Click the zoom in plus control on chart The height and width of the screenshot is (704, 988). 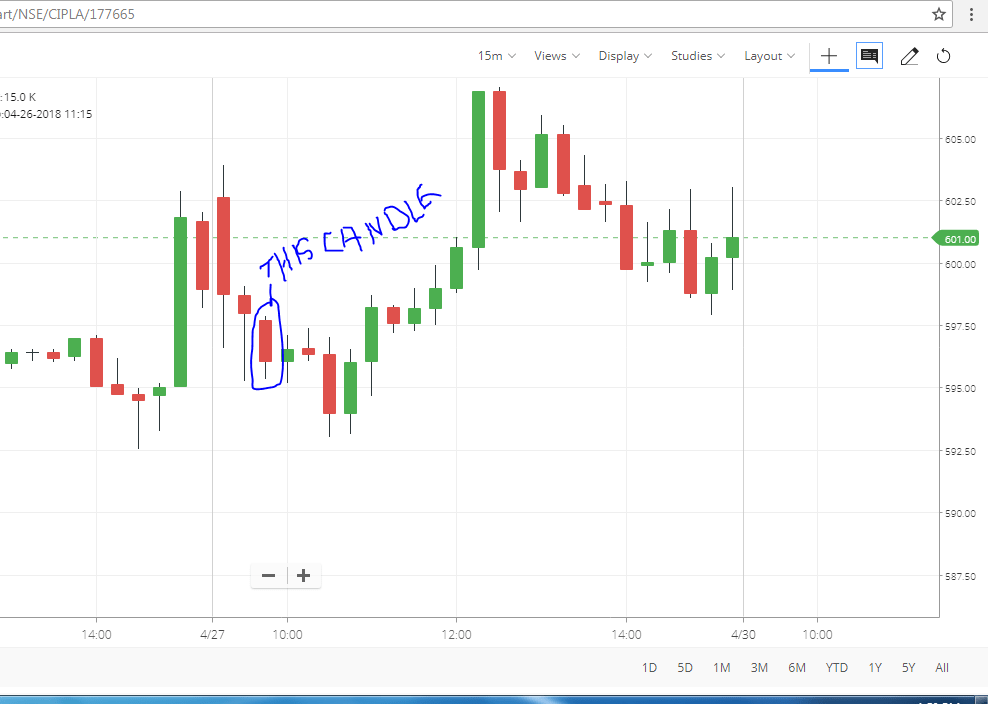pyautogui.click(x=303, y=575)
